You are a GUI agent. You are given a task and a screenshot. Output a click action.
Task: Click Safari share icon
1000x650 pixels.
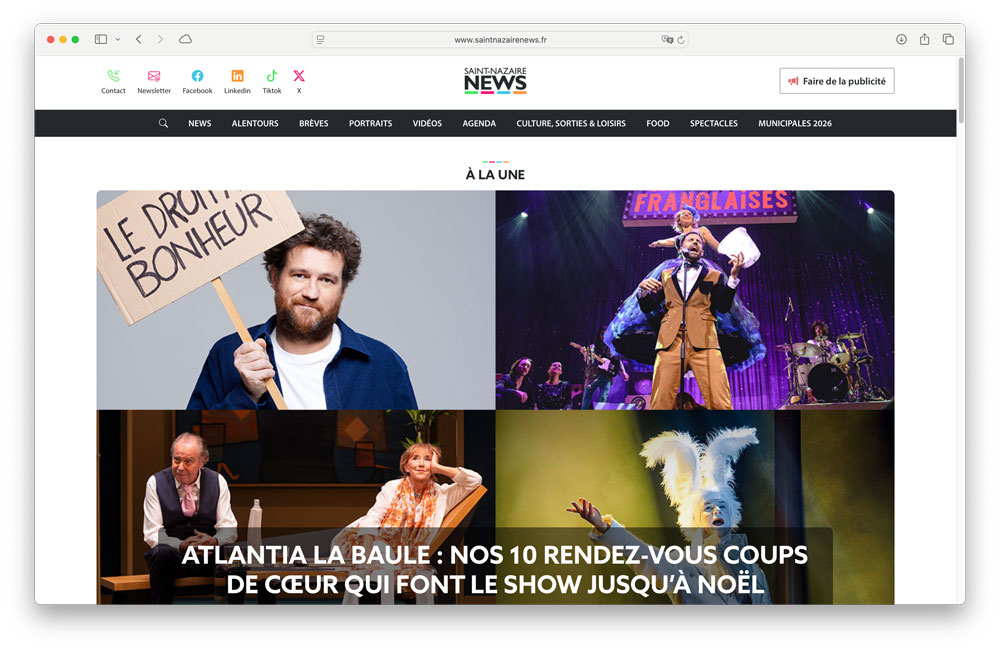[x=924, y=39]
